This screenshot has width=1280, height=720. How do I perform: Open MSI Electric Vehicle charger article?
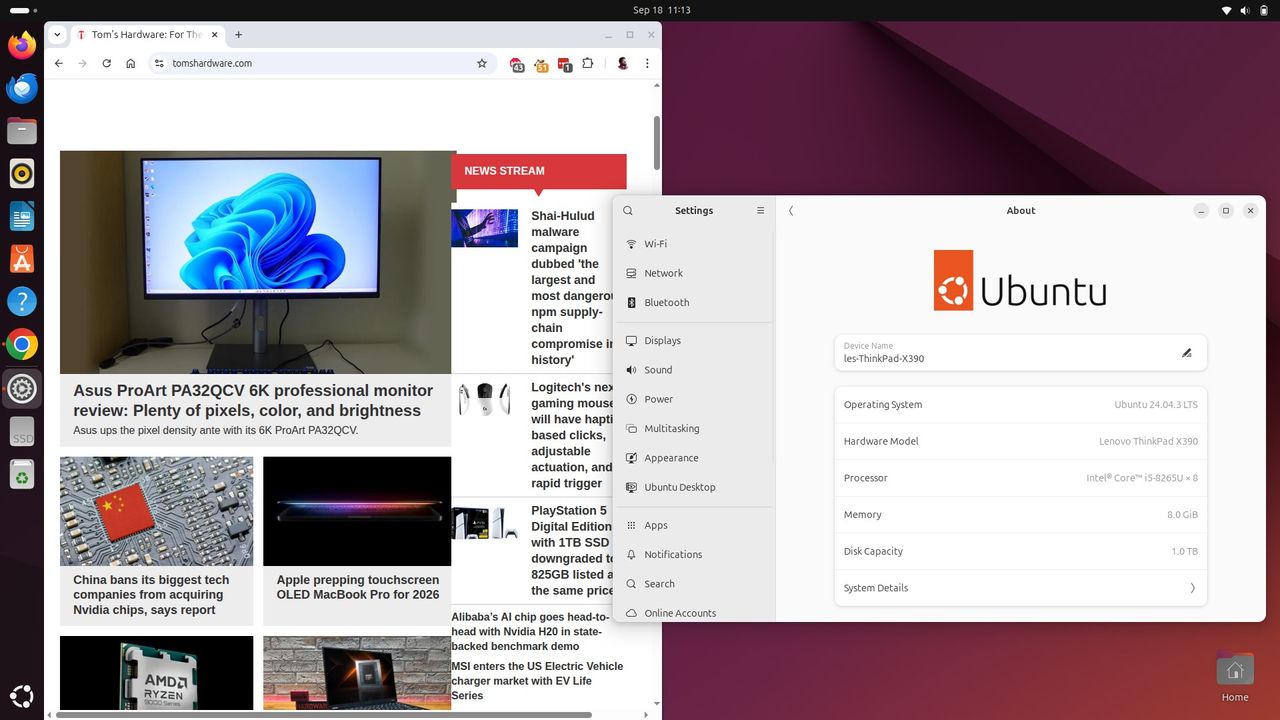click(537, 681)
